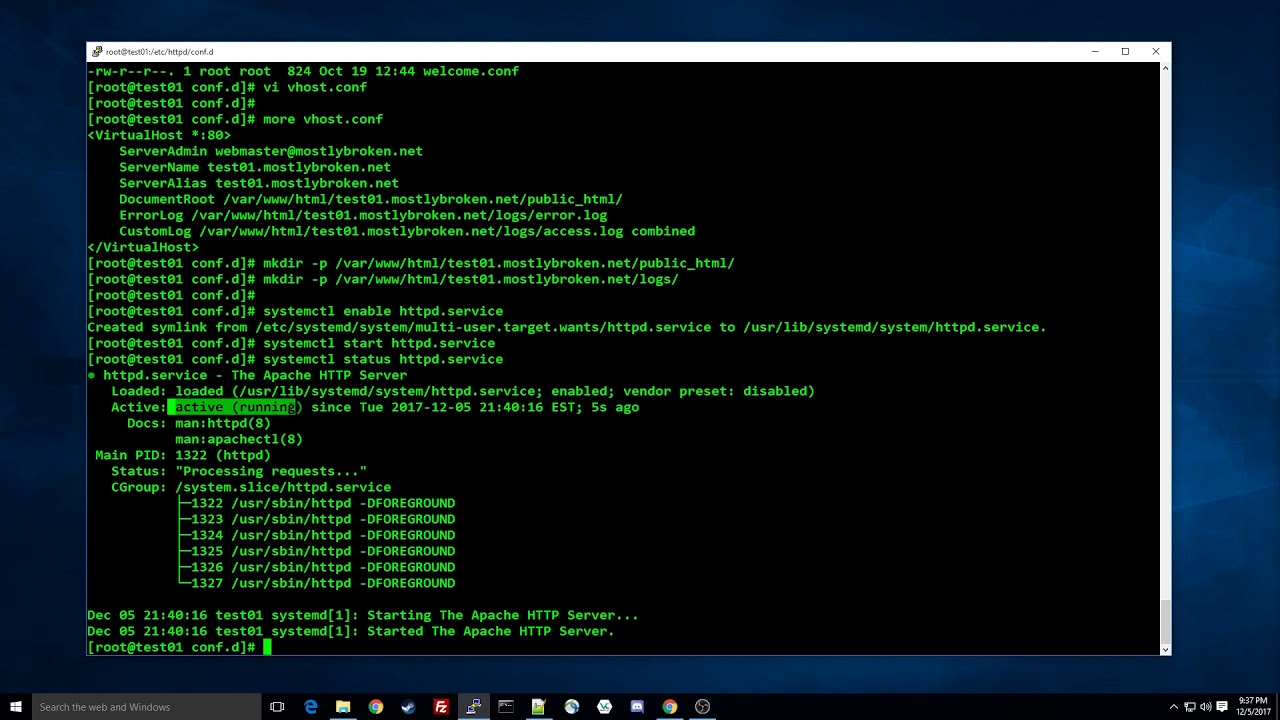The width and height of the screenshot is (1280, 720).
Task: Open the taskbar clock and date
Action: (1251, 707)
